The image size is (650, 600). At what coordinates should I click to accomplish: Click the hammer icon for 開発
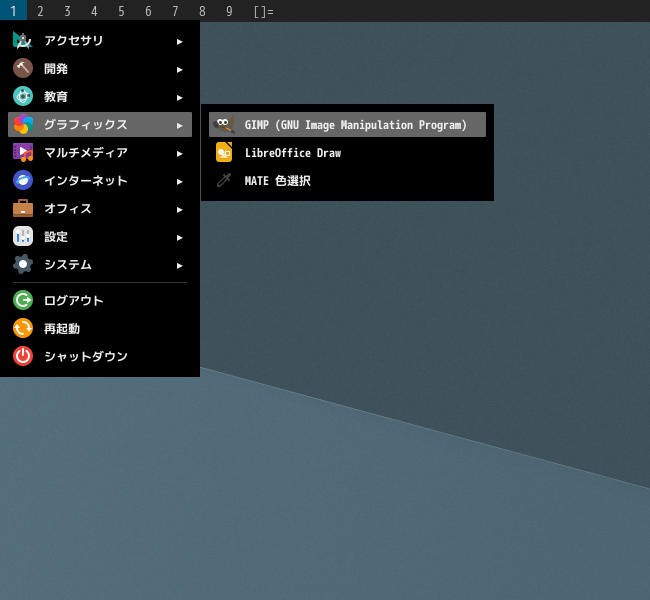(x=23, y=68)
